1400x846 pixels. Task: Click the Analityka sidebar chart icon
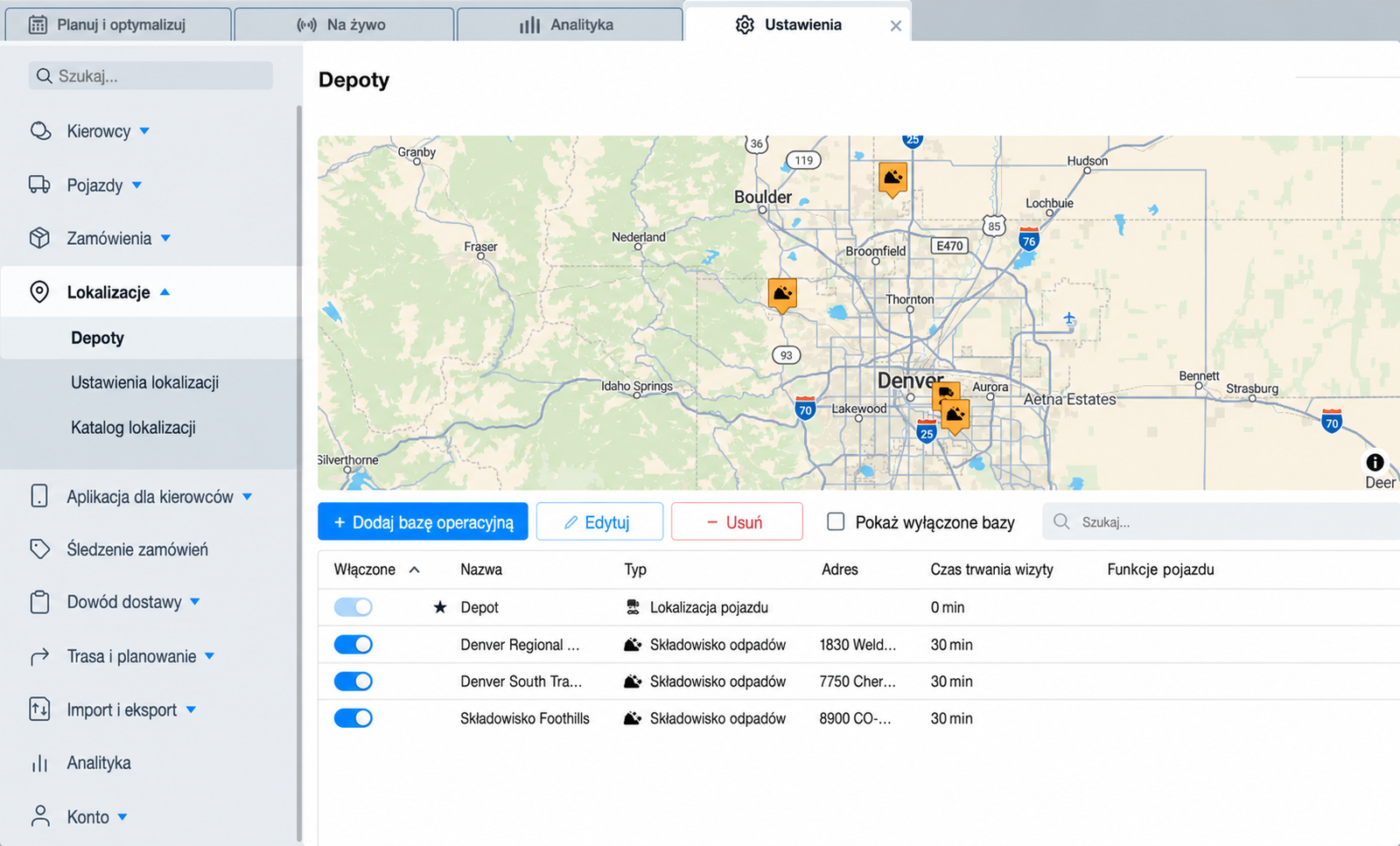40,763
